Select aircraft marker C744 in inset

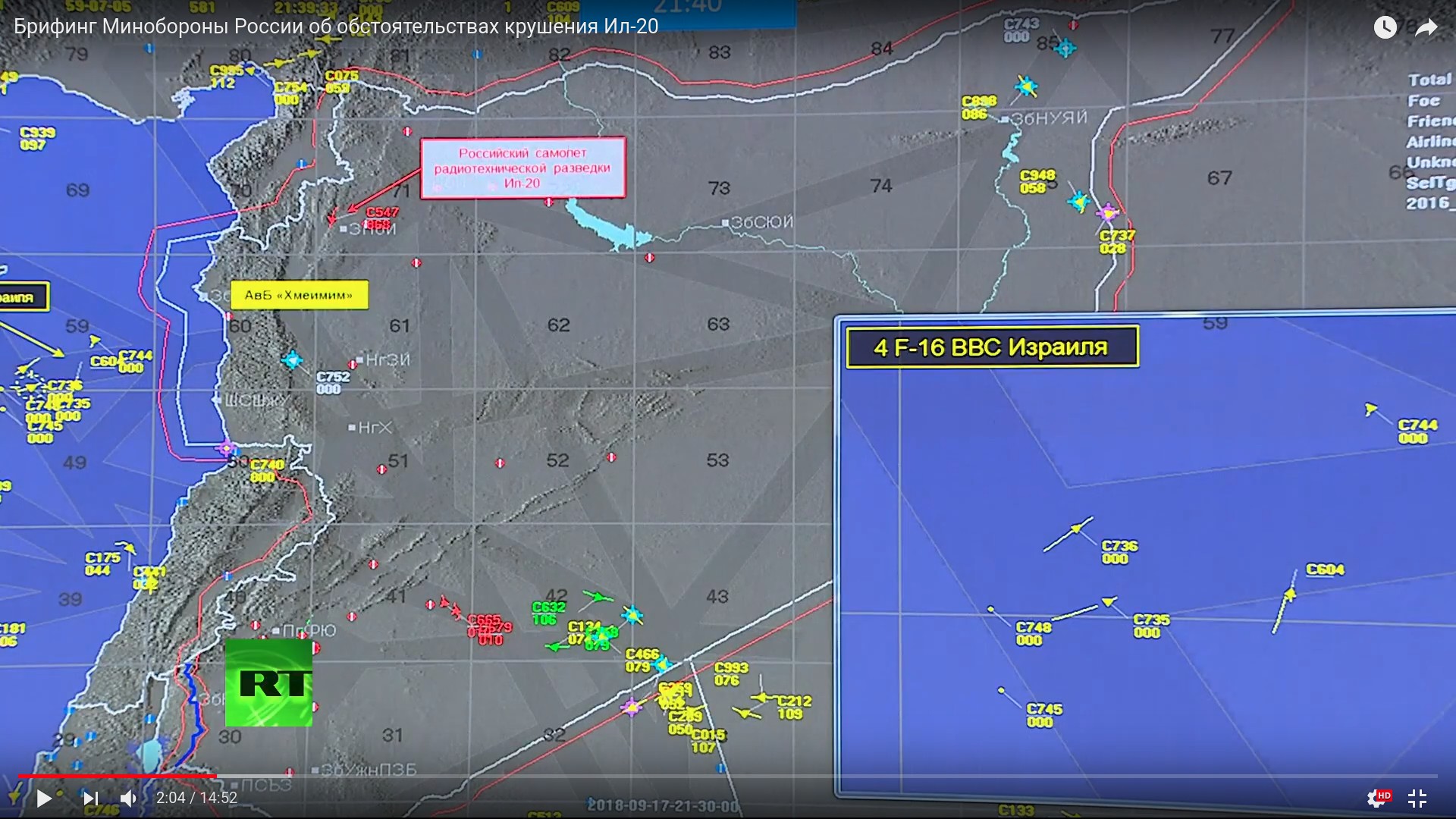(x=1370, y=409)
